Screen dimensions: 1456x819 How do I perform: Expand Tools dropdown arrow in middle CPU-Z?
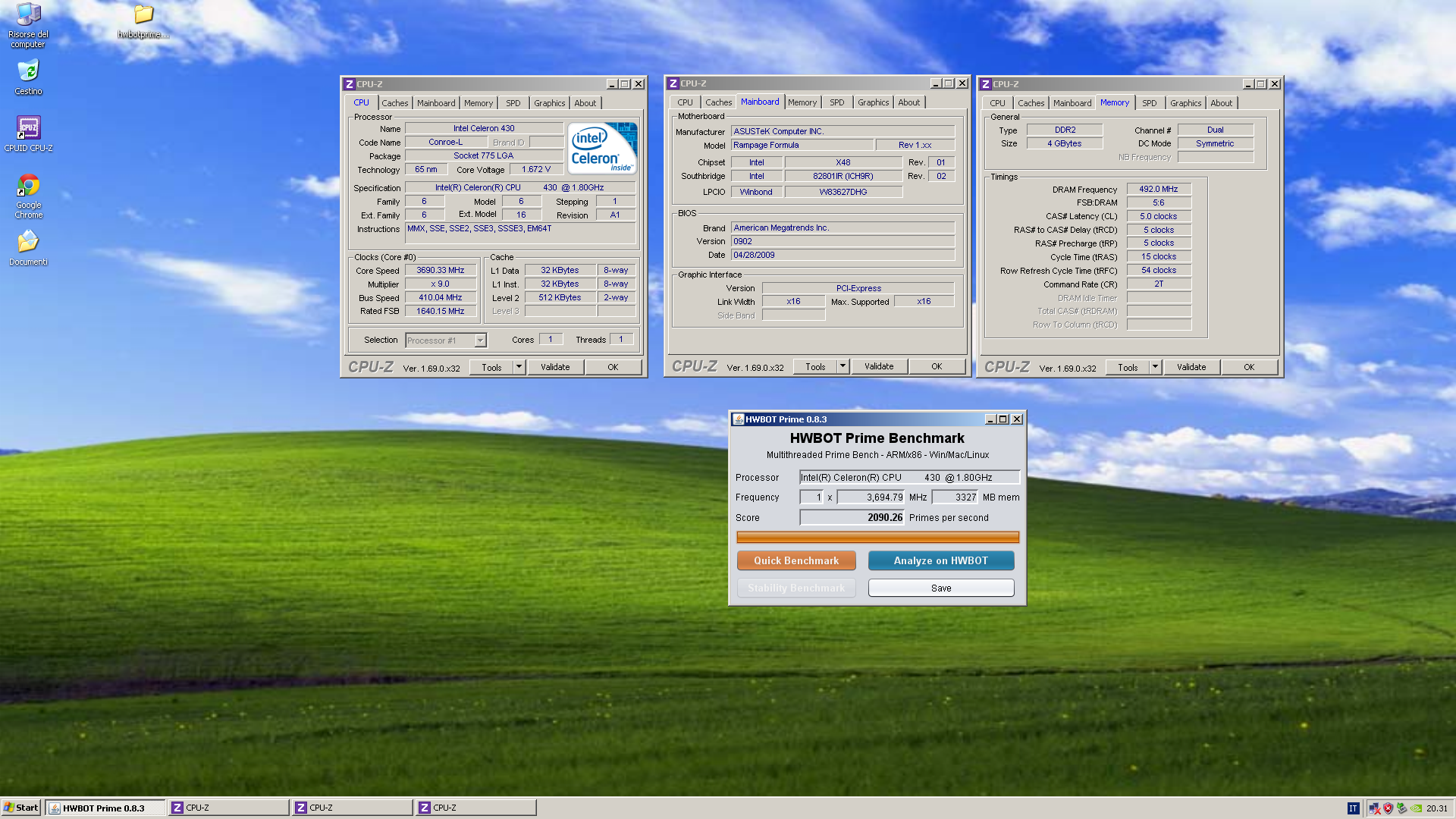click(x=843, y=366)
